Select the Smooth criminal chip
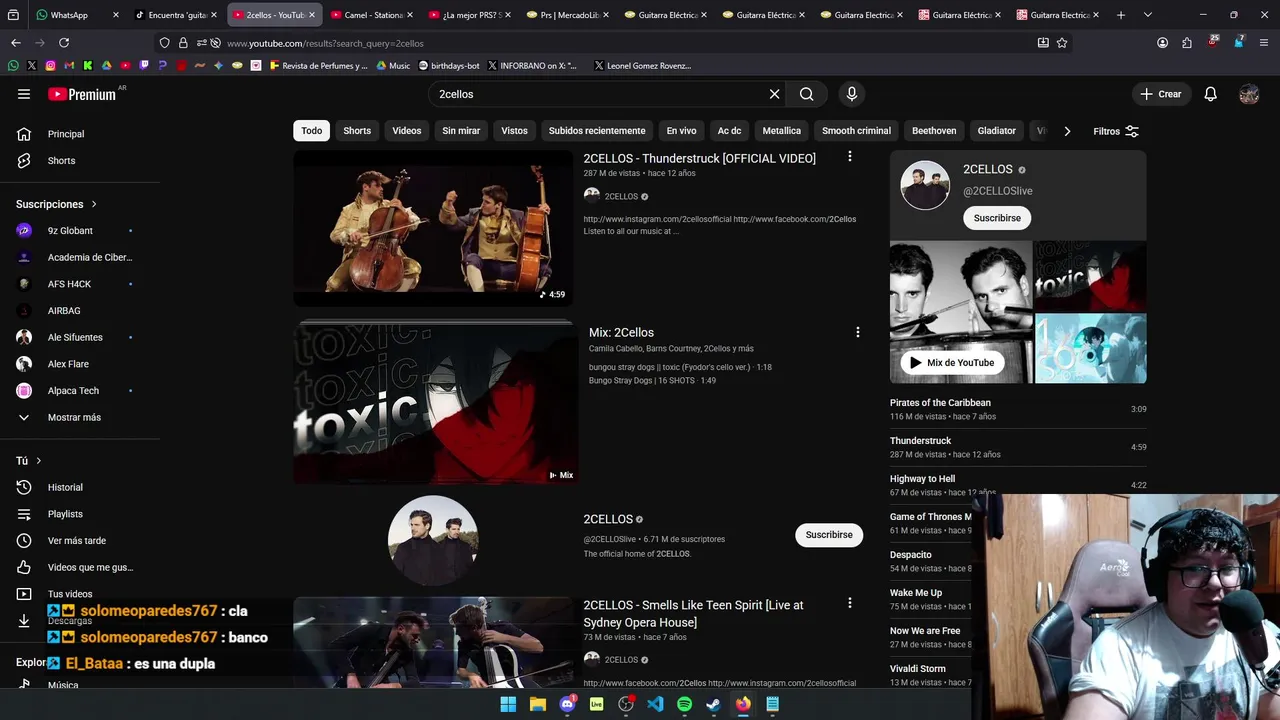 [x=856, y=131]
